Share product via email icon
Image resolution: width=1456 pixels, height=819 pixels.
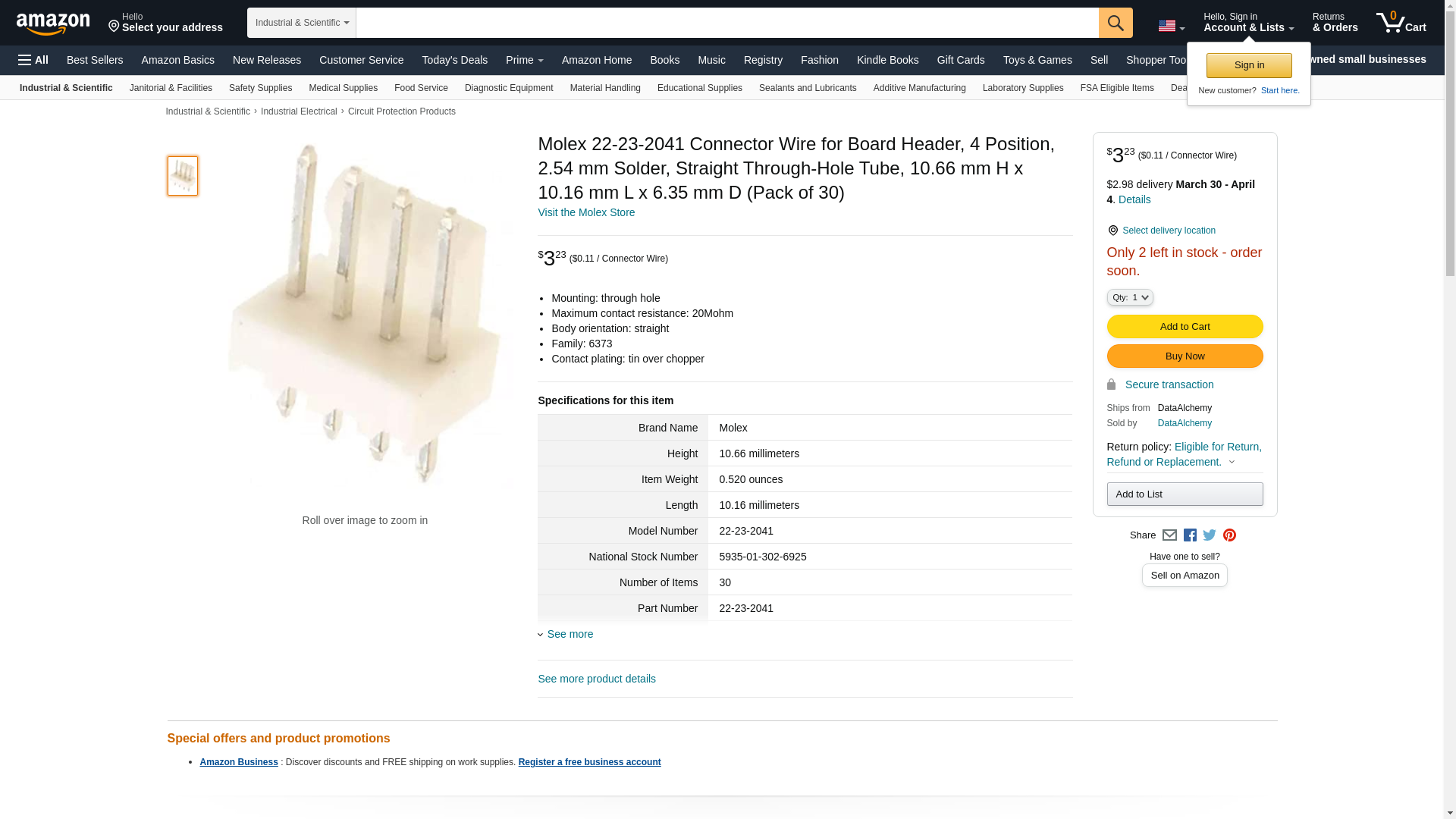tap(1169, 535)
